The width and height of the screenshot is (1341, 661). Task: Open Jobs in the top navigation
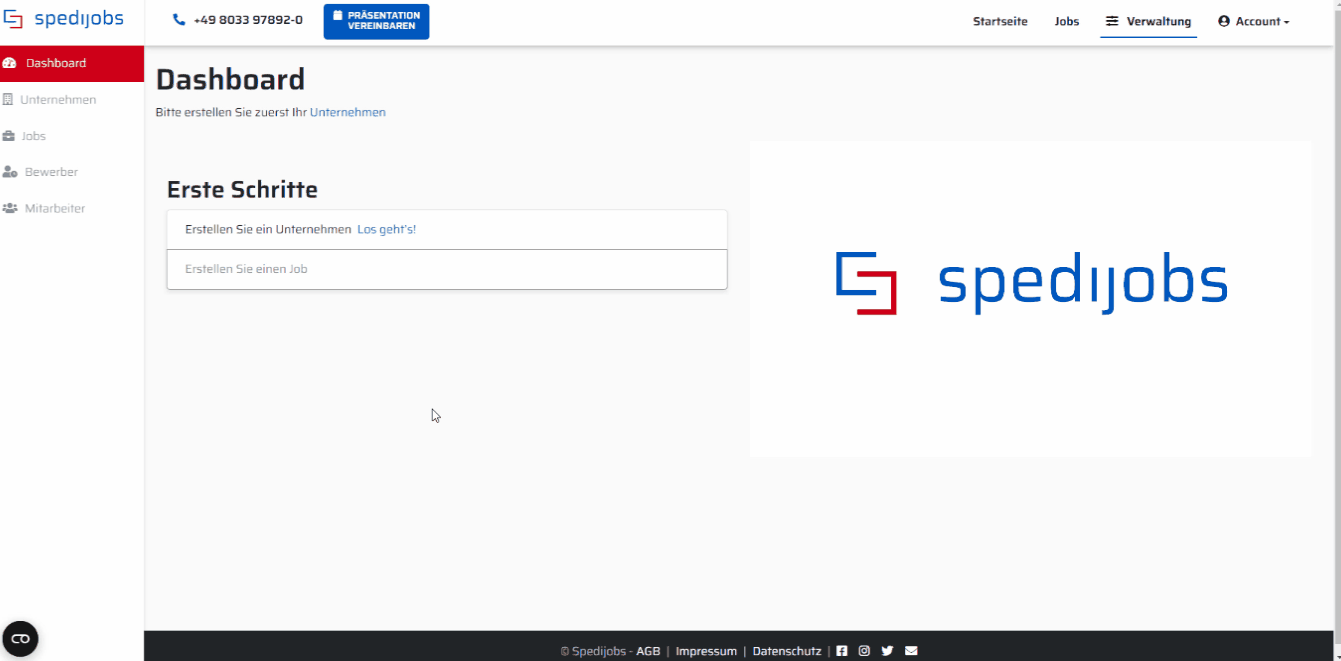coord(1066,21)
